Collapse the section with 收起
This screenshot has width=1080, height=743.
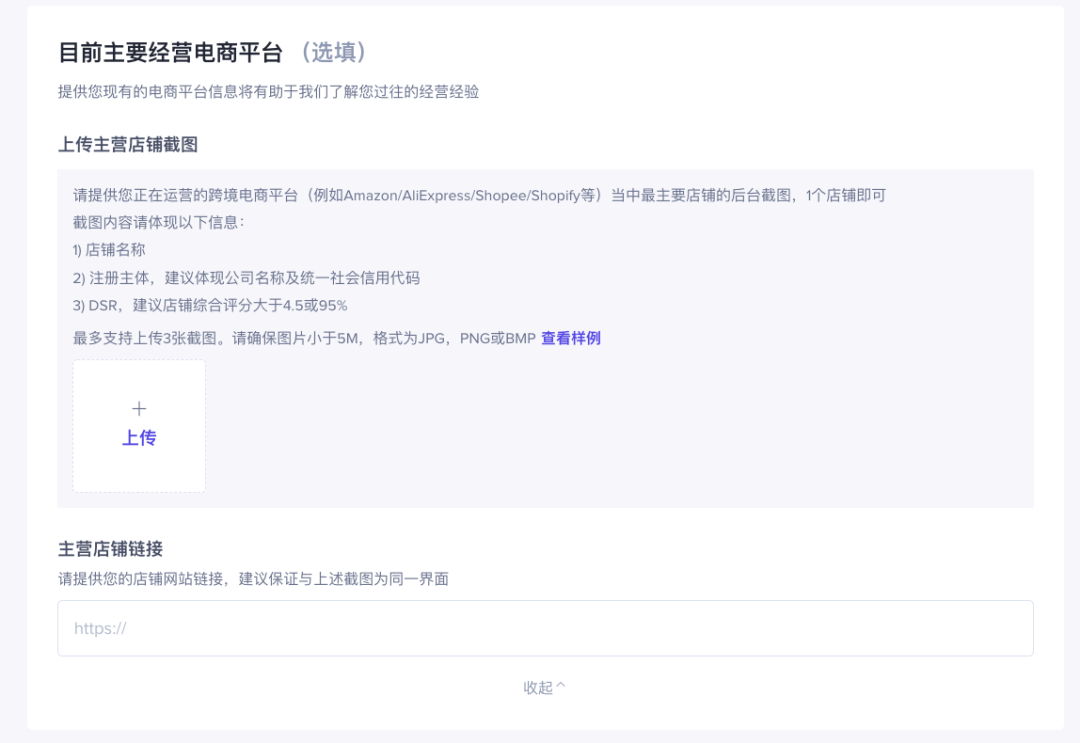538,687
